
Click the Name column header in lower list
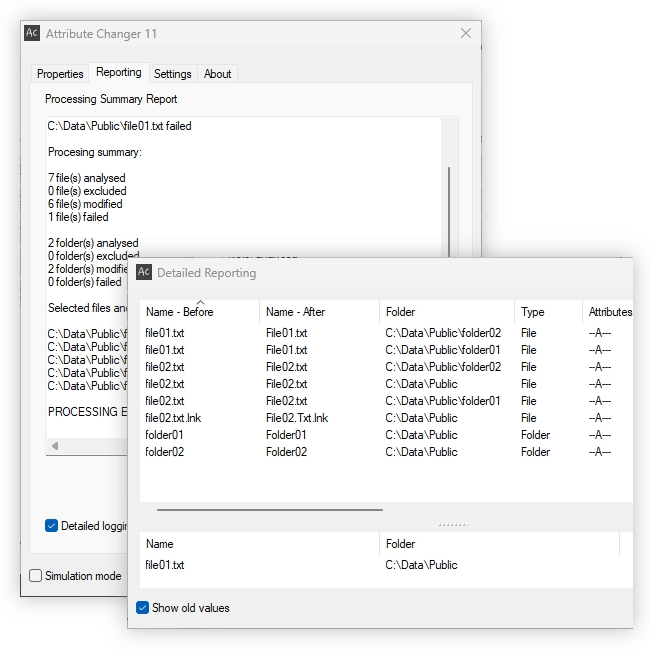pyautogui.click(x=260, y=544)
